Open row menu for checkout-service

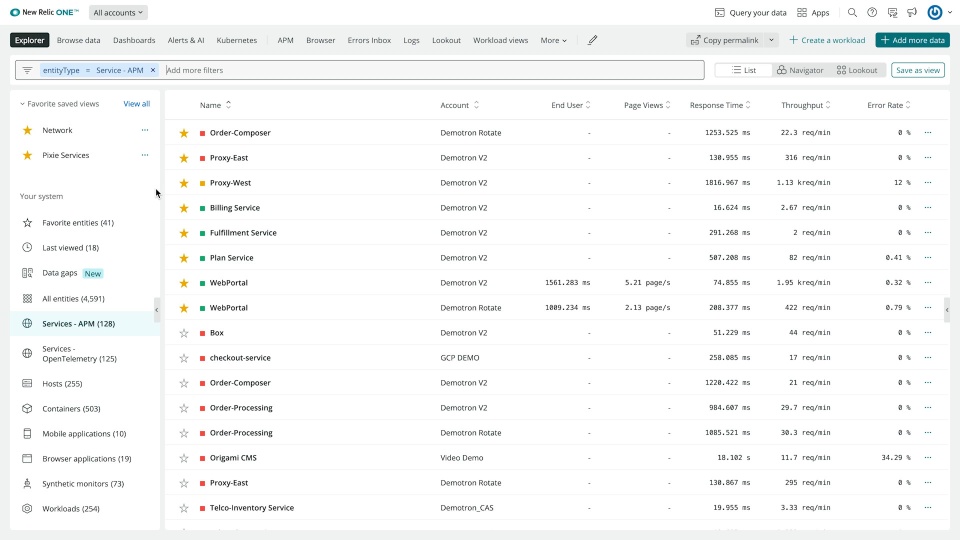(x=928, y=358)
